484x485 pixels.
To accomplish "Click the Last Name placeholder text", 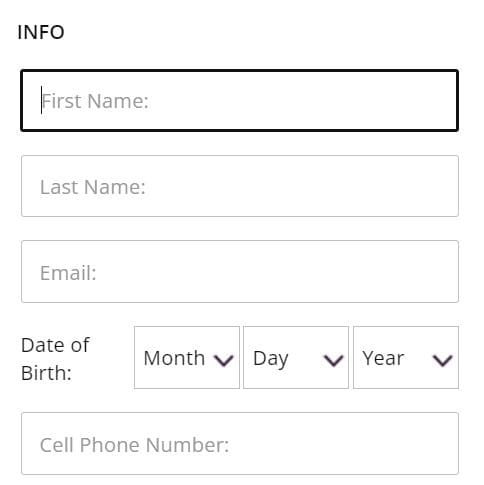I will 93,187.
